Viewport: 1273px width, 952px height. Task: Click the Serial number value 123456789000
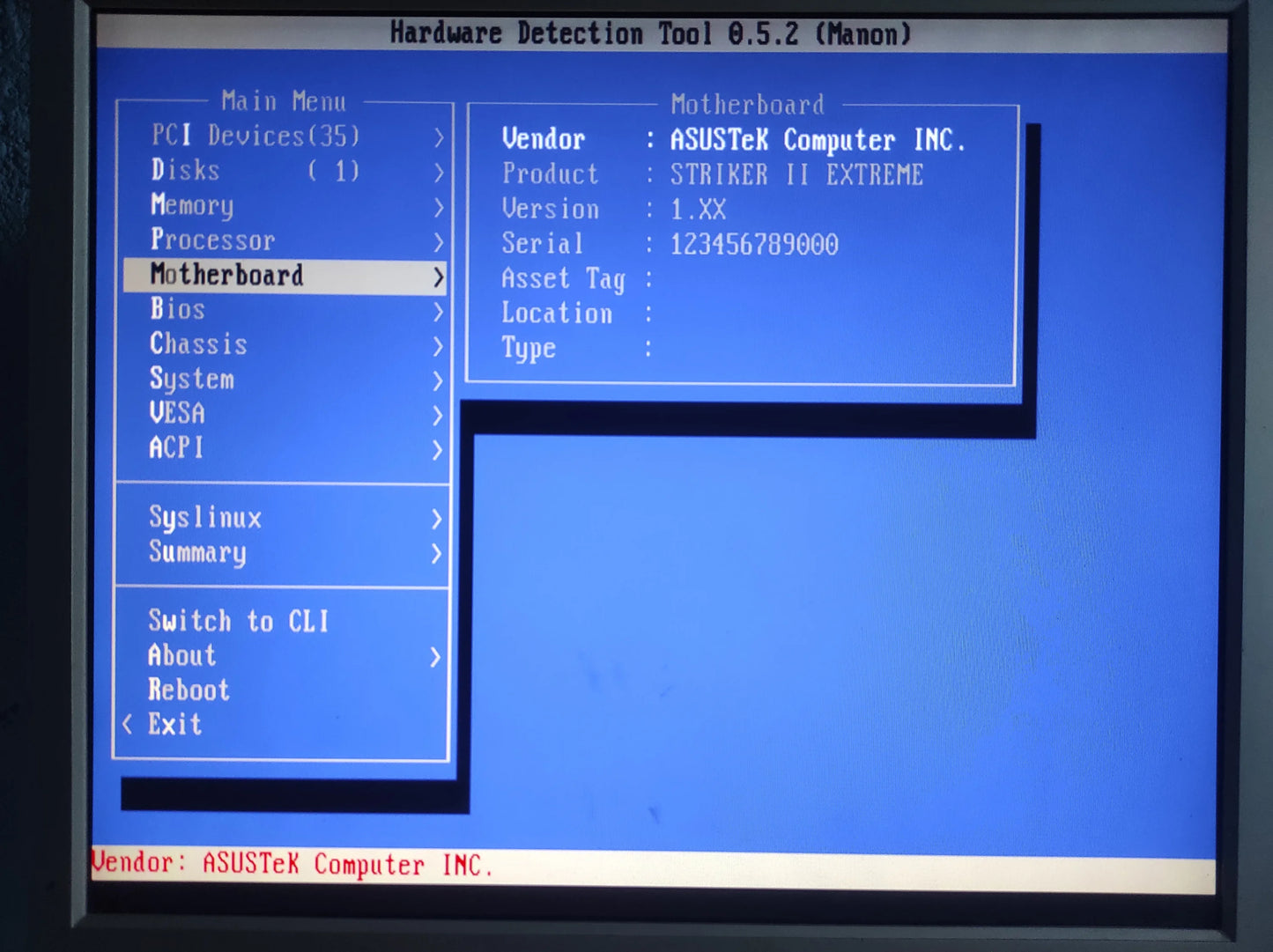click(754, 244)
